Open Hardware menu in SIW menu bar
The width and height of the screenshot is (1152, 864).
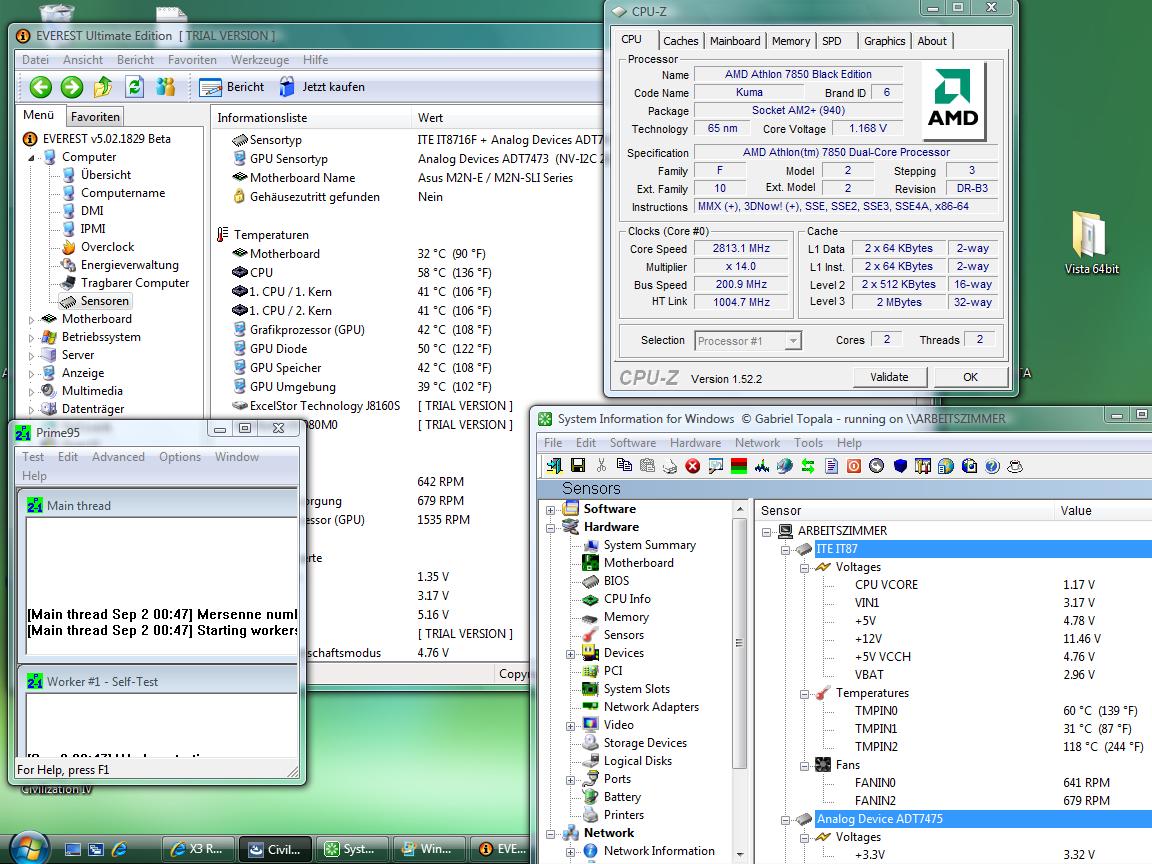695,443
